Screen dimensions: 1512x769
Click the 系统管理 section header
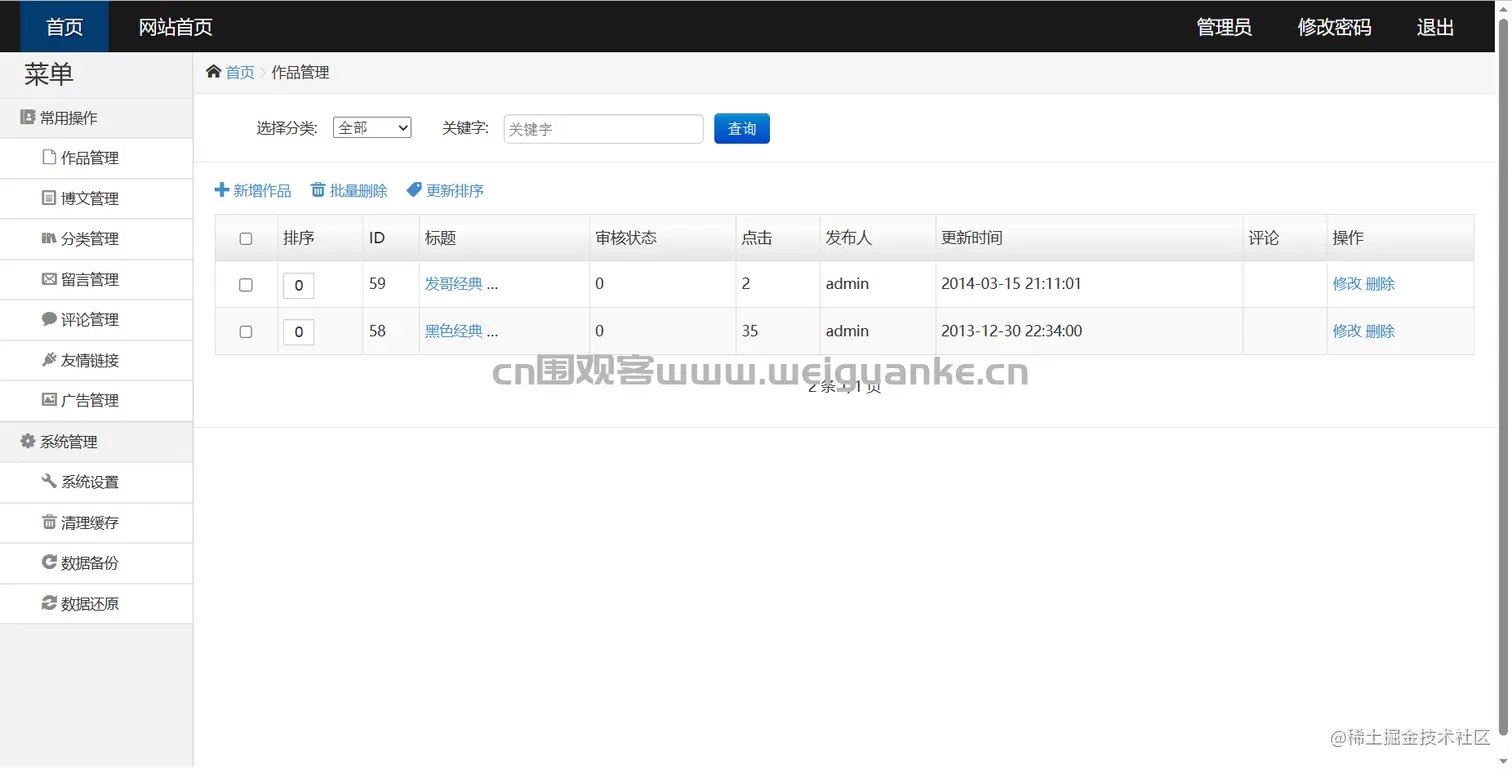[x=96, y=442]
